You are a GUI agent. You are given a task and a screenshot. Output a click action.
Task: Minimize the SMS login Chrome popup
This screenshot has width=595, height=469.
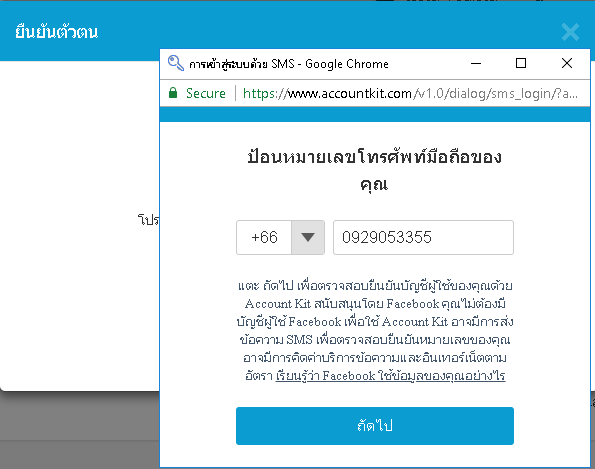pos(476,63)
